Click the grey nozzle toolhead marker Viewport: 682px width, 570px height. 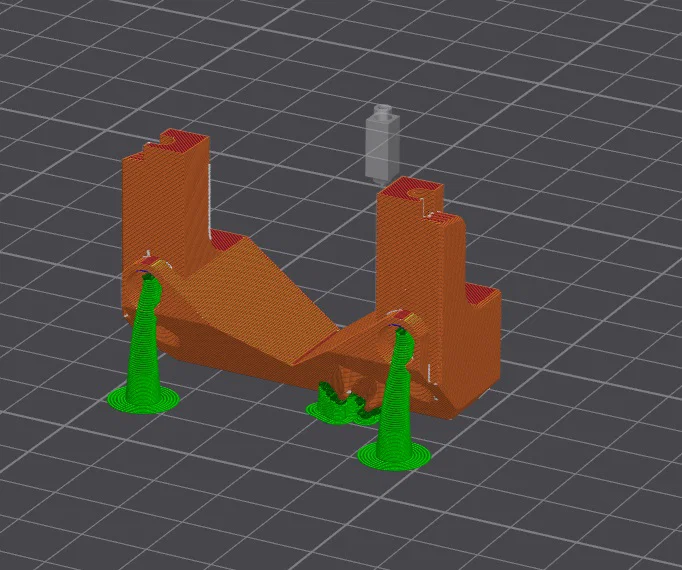[x=382, y=144]
